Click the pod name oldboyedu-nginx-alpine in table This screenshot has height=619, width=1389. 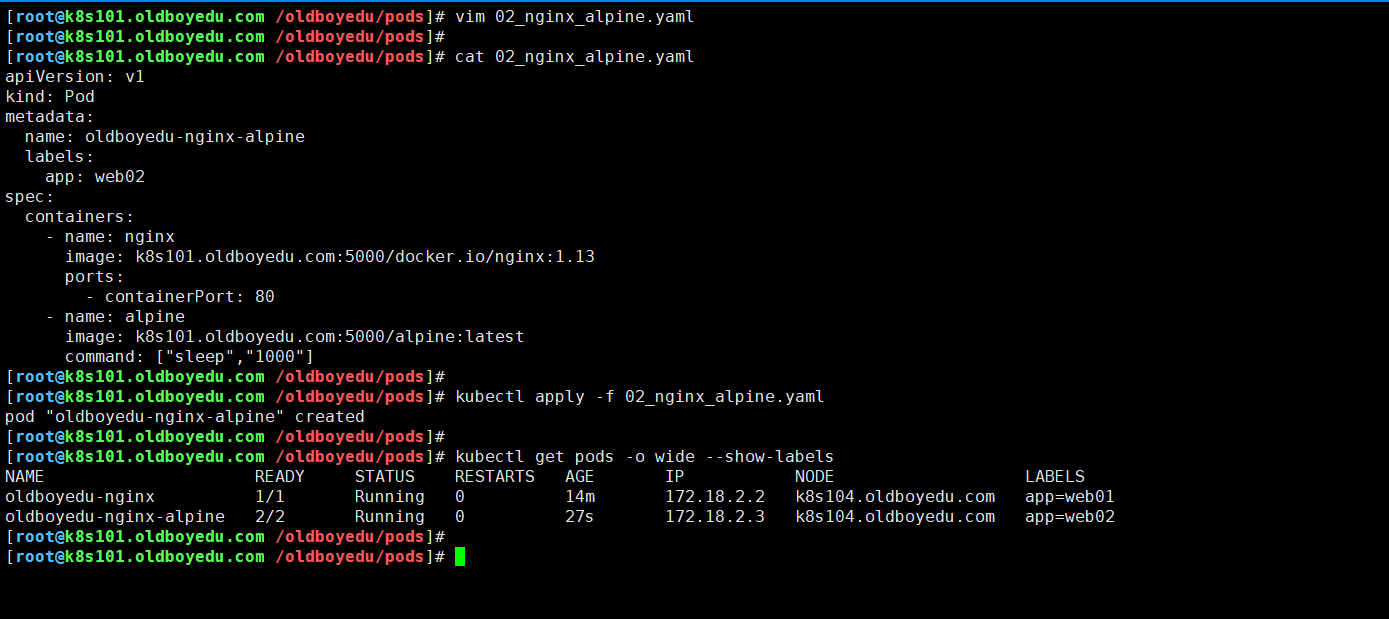pos(115,516)
